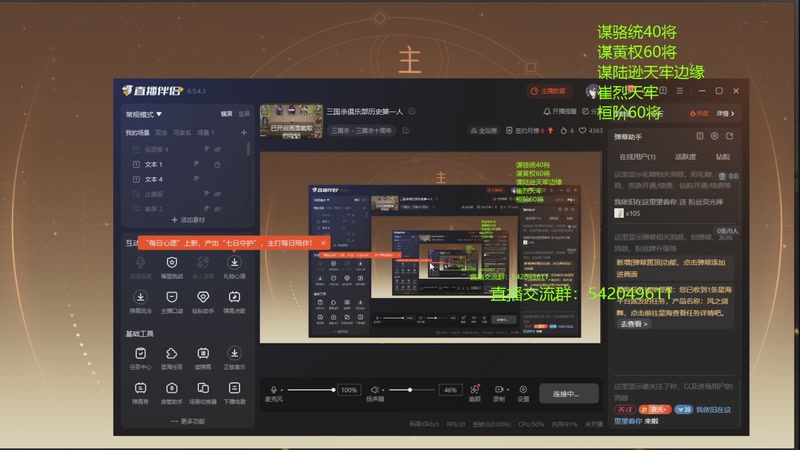Open the 房管助手 room admin tool
The height and width of the screenshot is (450, 800).
coord(171,392)
